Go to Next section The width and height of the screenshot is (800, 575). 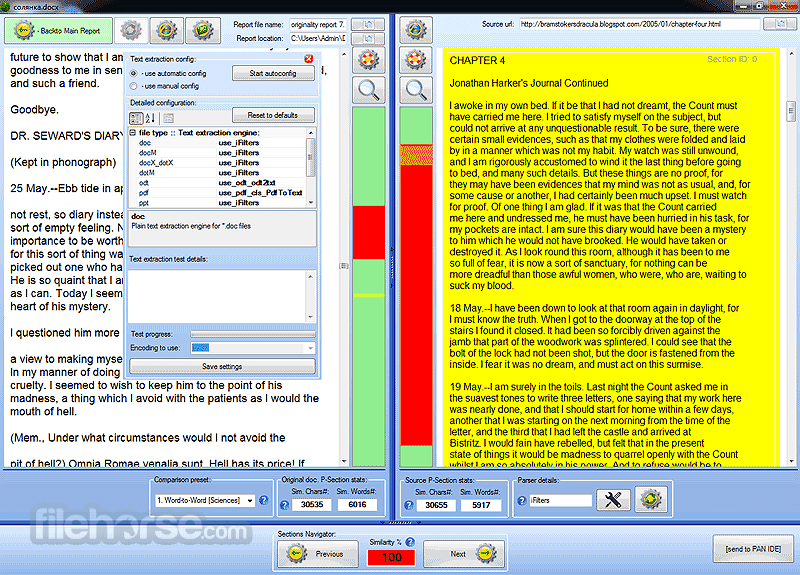(x=464, y=554)
